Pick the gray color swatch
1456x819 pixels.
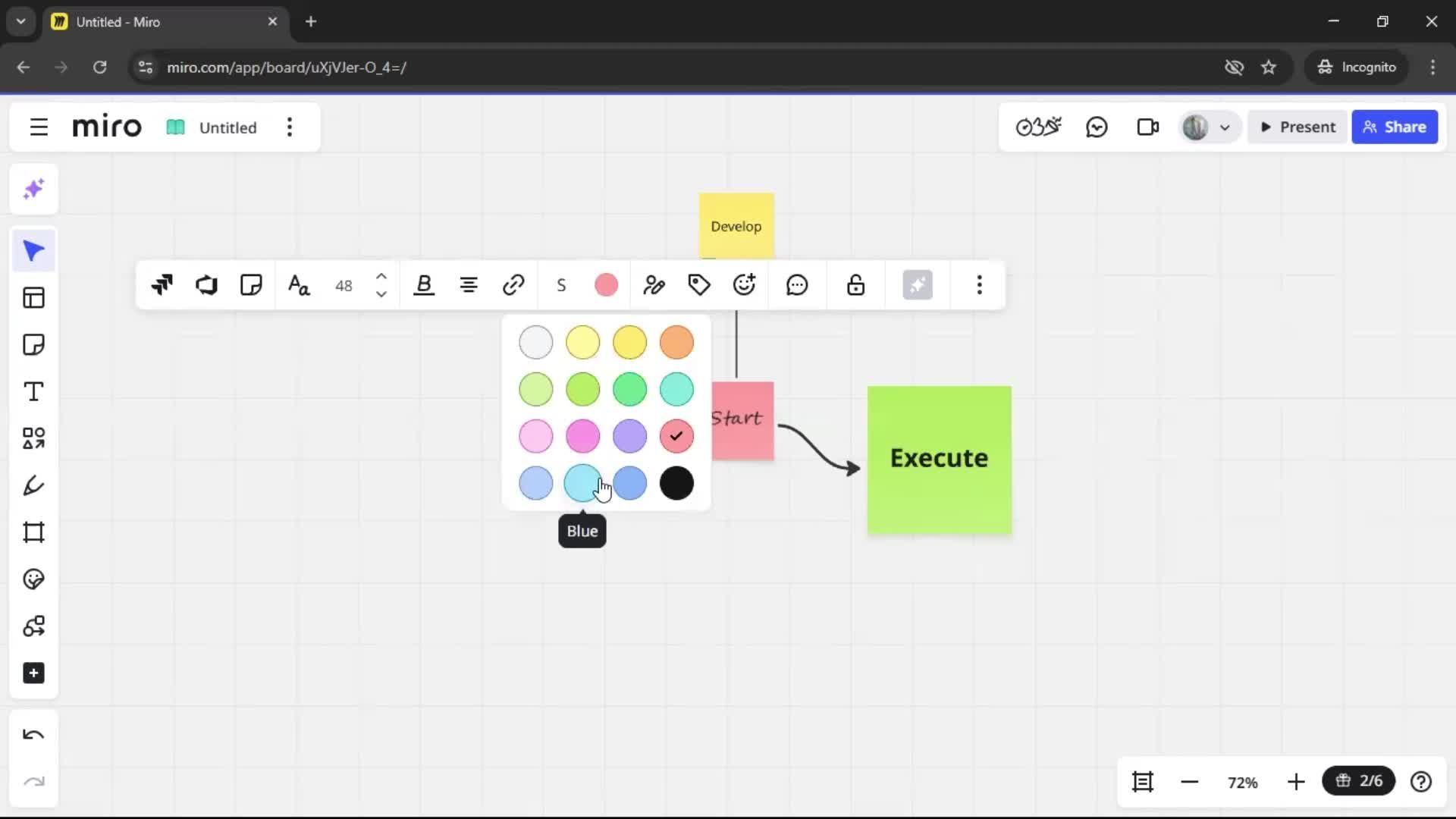pyautogui.click(x=536, y=343)
